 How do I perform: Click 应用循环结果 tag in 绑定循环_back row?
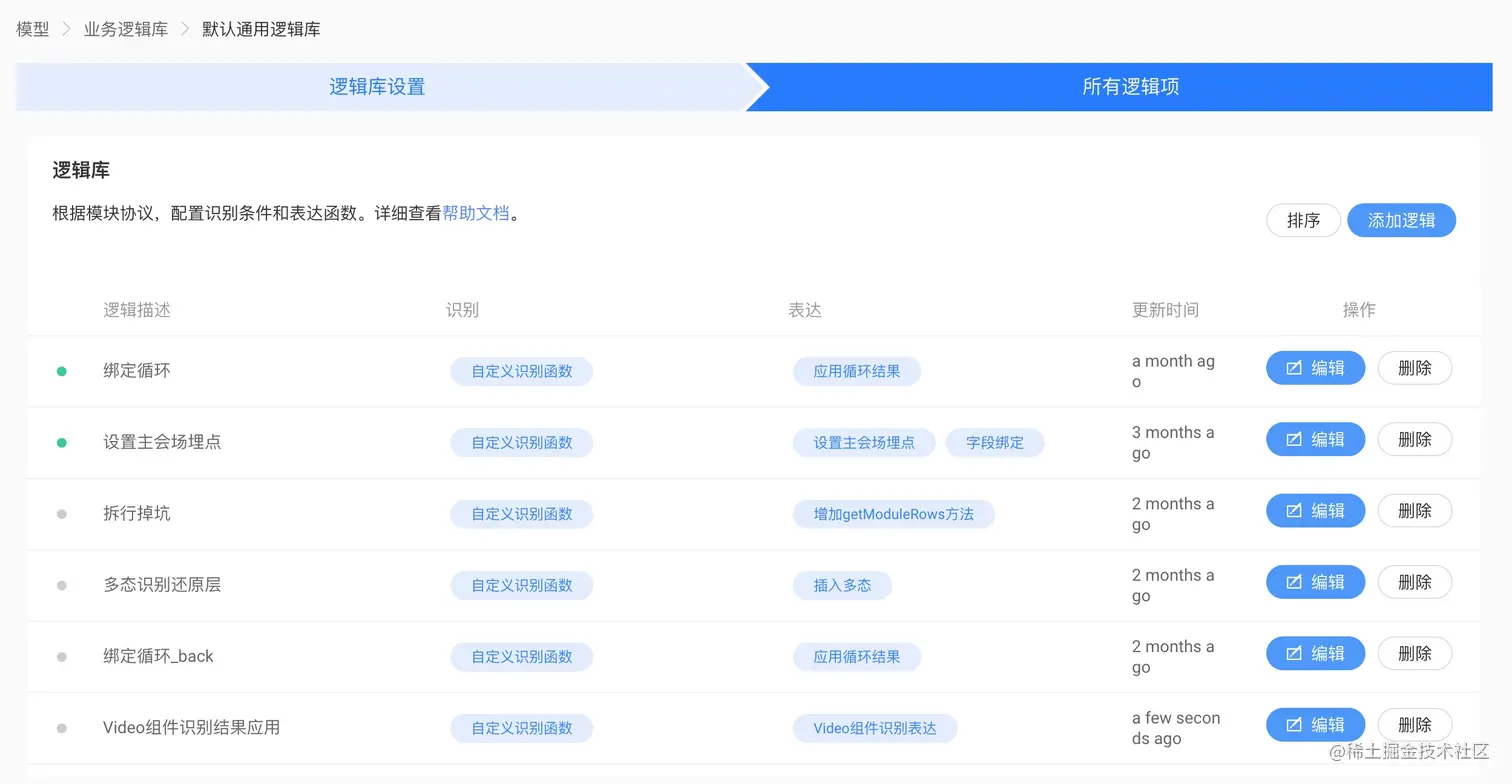click(x=857, y=657)
